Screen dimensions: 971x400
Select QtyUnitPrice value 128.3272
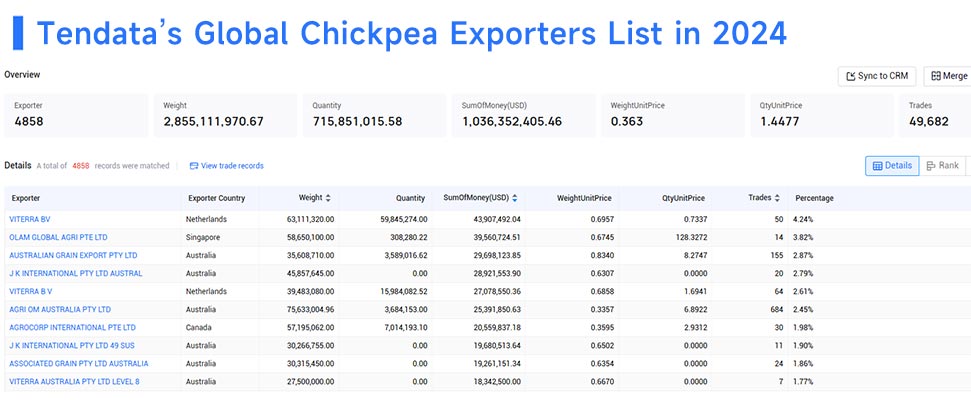[692, 237]
